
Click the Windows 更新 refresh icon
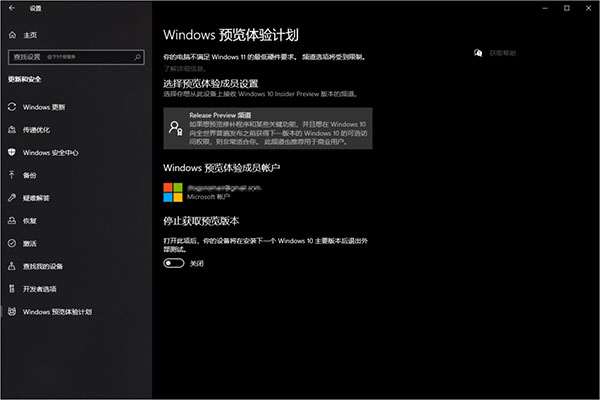(x=12, y=107)
